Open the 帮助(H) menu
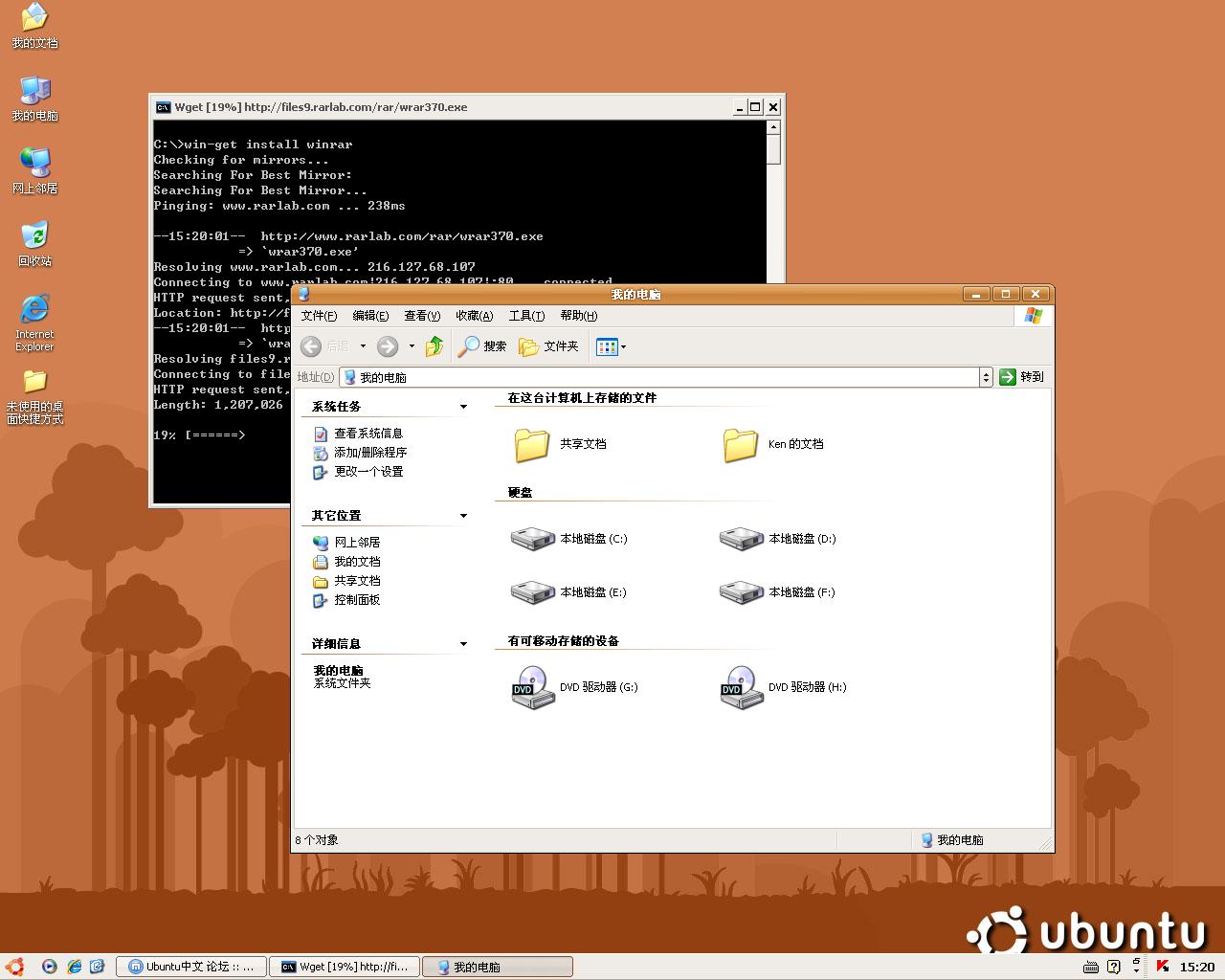The image size is (1225, 980). pos(579,316)
